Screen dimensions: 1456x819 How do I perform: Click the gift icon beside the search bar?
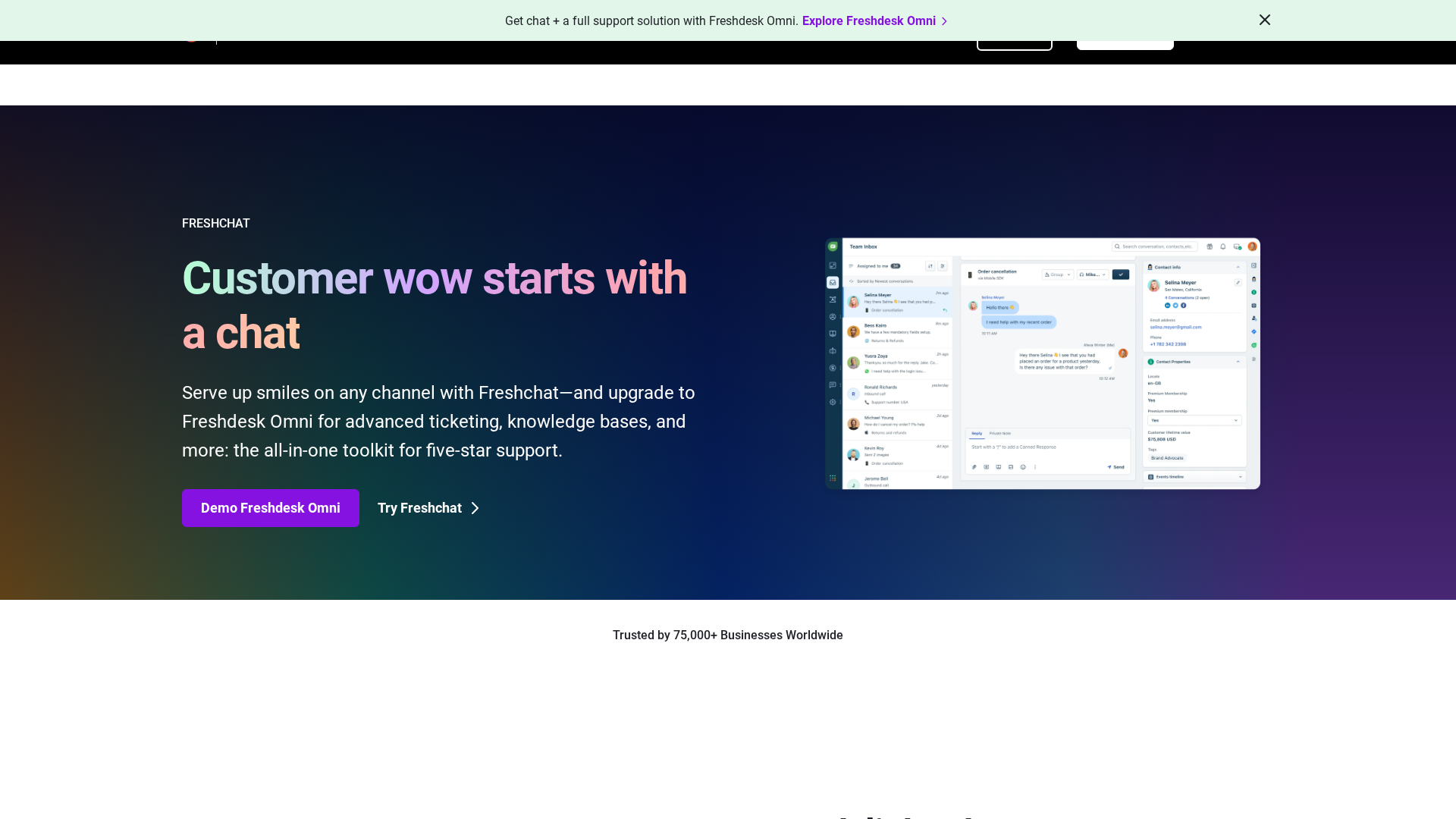click(x=1210, y=246)
